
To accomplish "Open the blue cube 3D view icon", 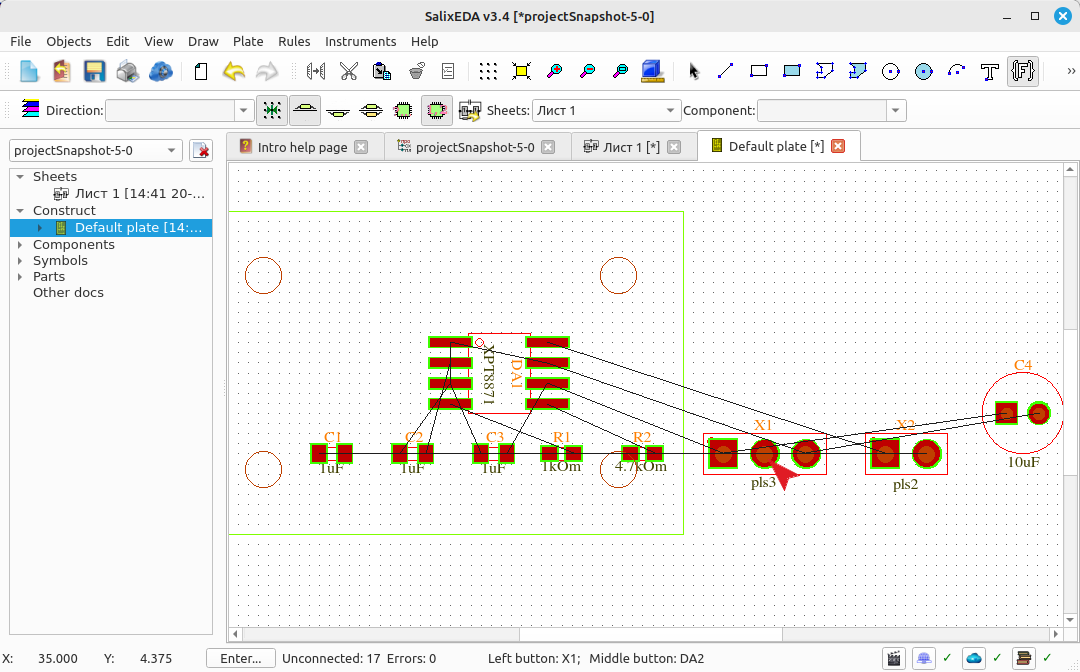I will [x=652, y=71].
